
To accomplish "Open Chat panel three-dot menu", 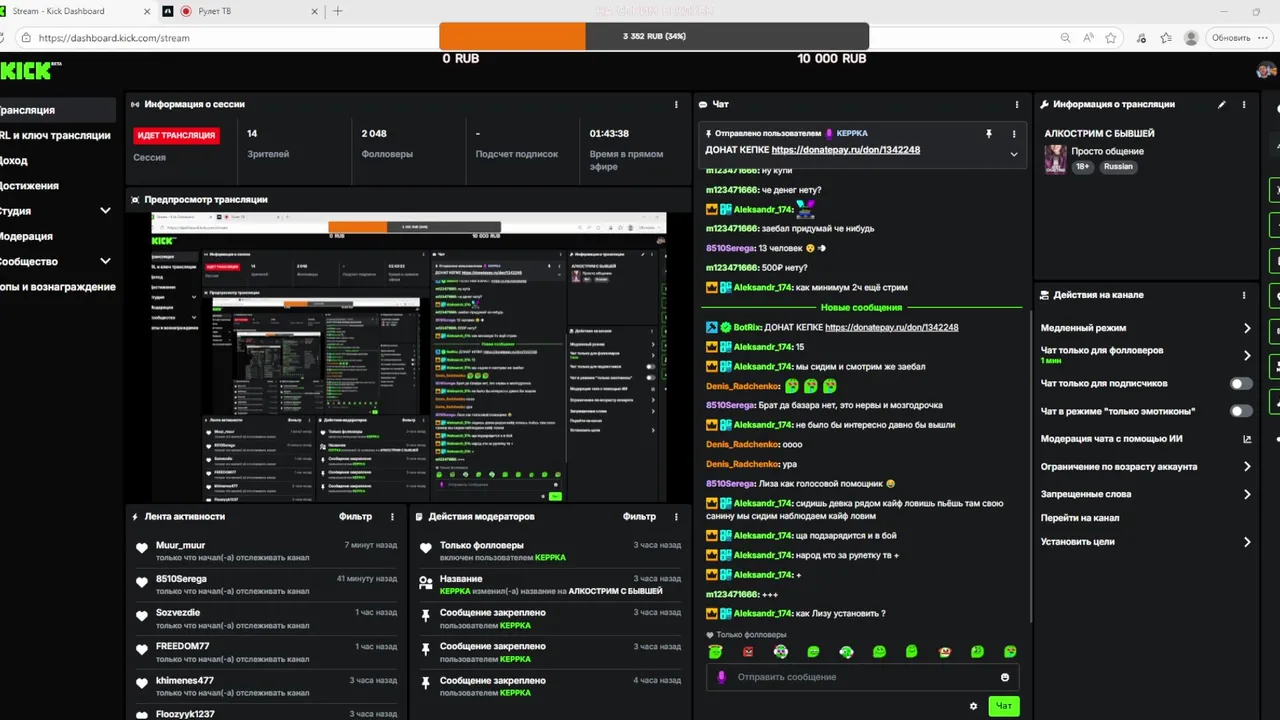I will click(1017, 104).
